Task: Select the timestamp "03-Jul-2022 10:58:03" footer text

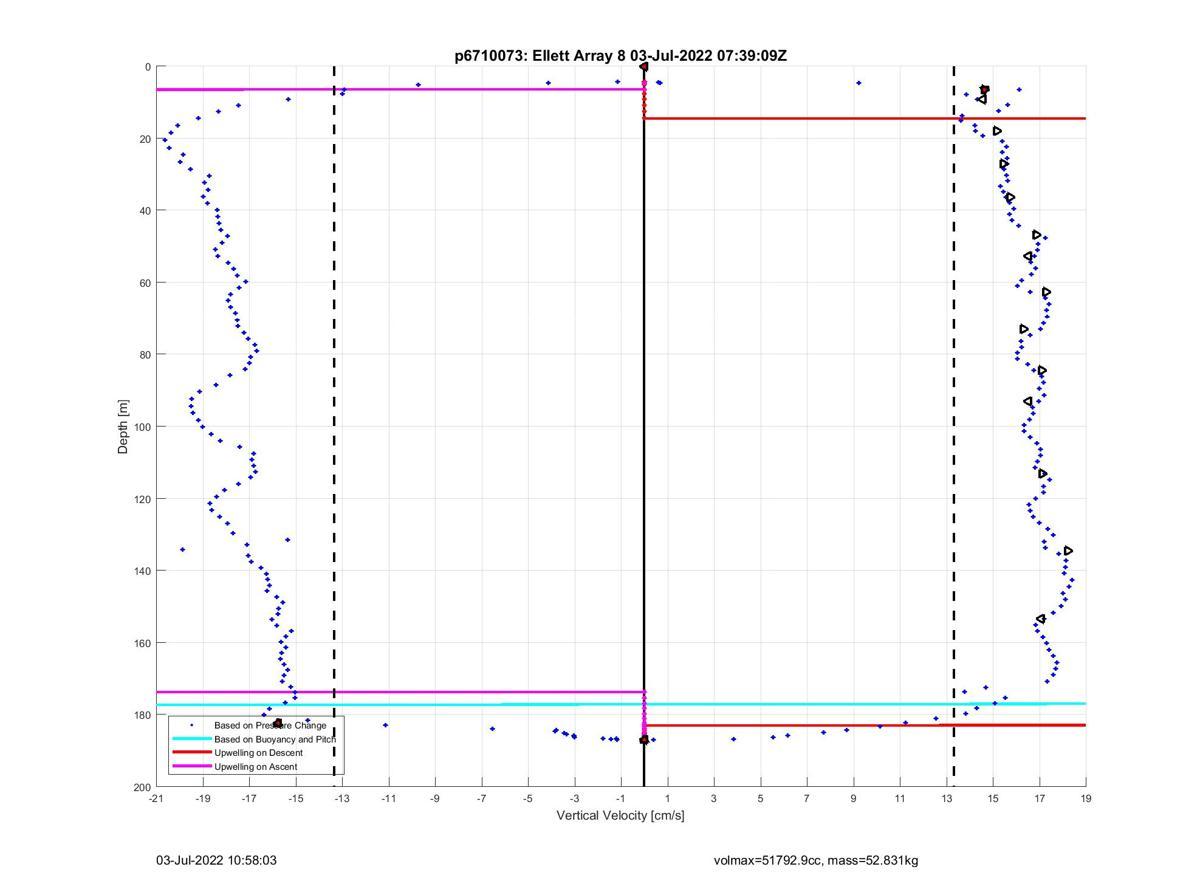Action: tap(217, 860)
